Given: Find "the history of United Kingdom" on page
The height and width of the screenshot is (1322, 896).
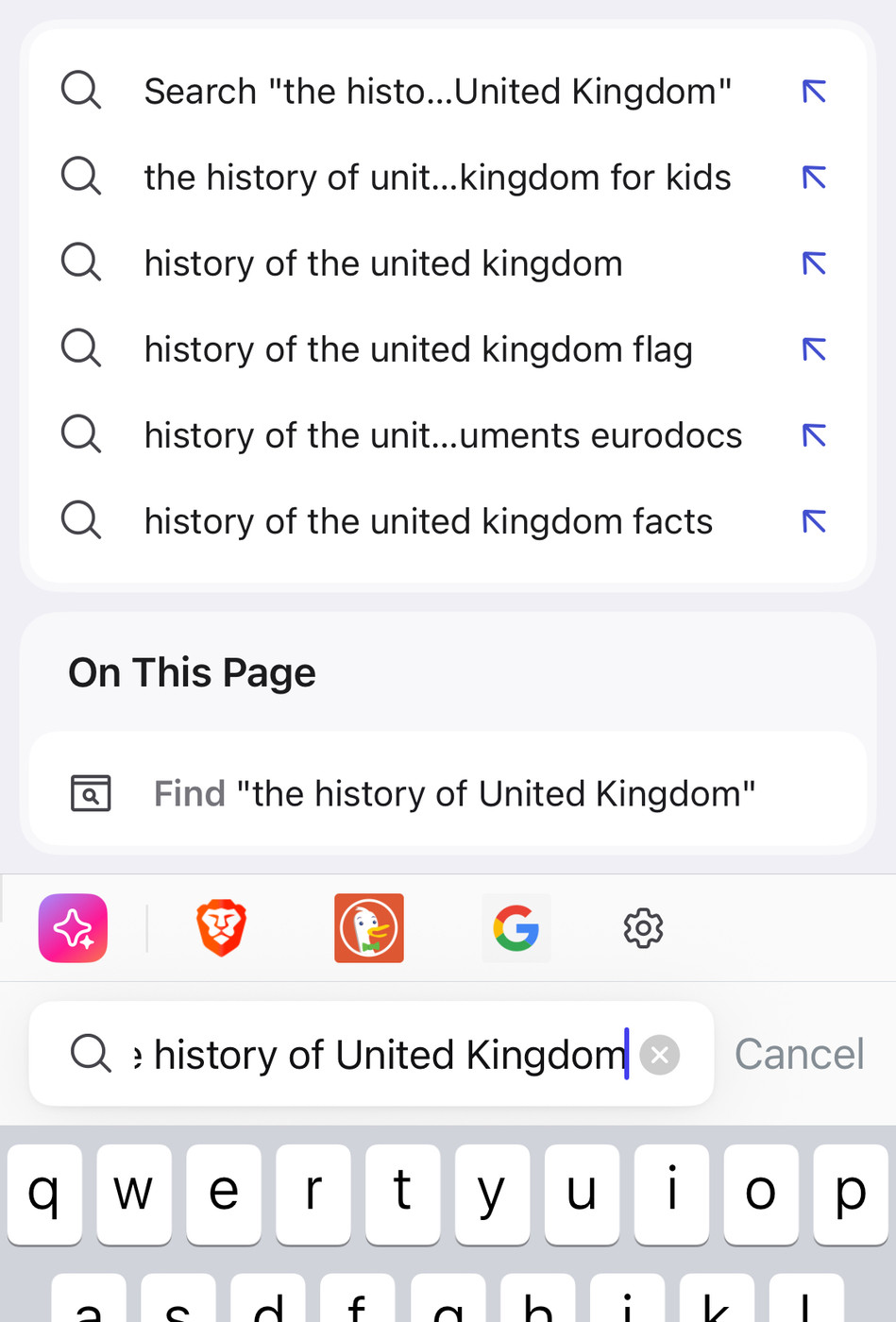Looking at the screenshot, I should coord(453,793).
